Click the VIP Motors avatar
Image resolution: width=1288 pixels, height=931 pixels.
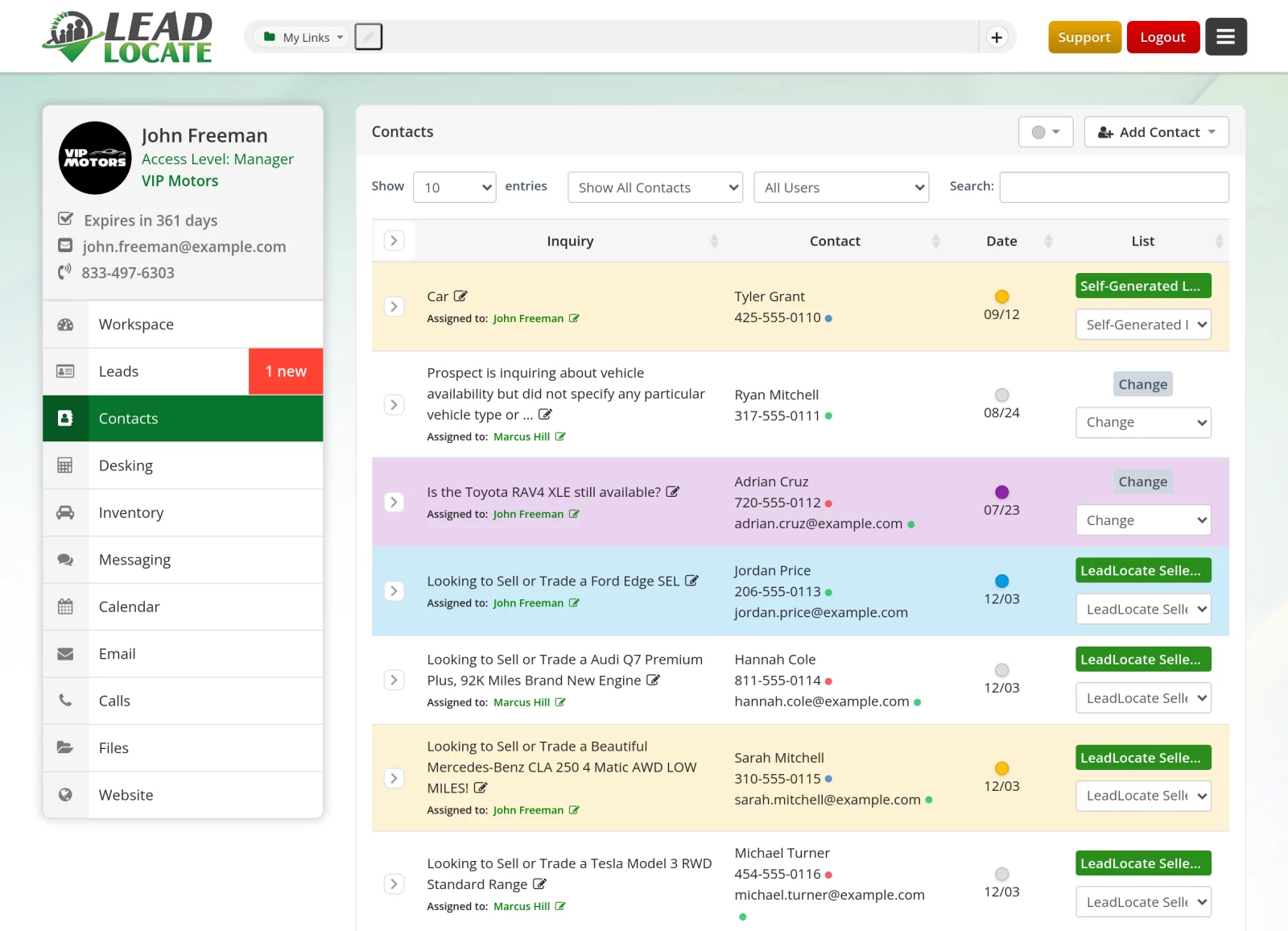coord(95,158)
